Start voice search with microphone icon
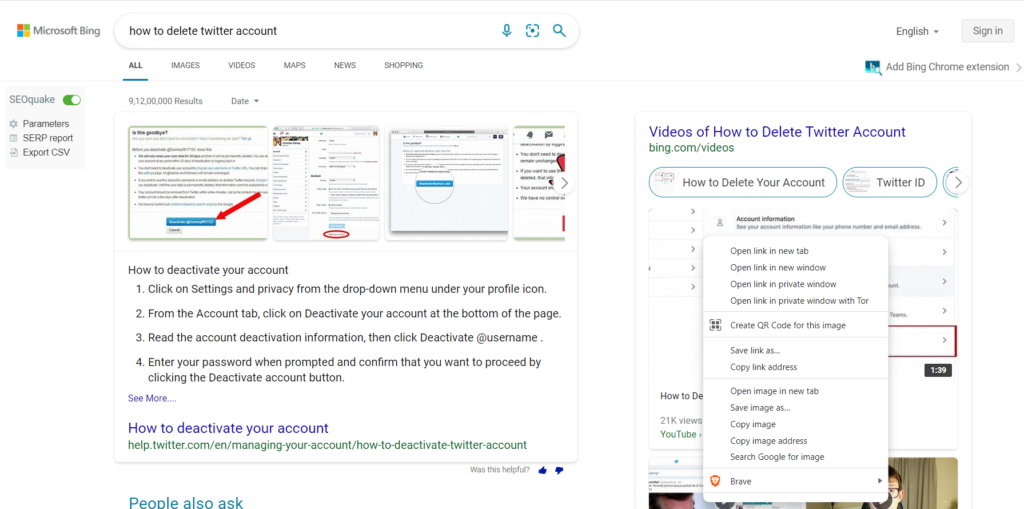The image size is (1024, 509). click(506, 31)
